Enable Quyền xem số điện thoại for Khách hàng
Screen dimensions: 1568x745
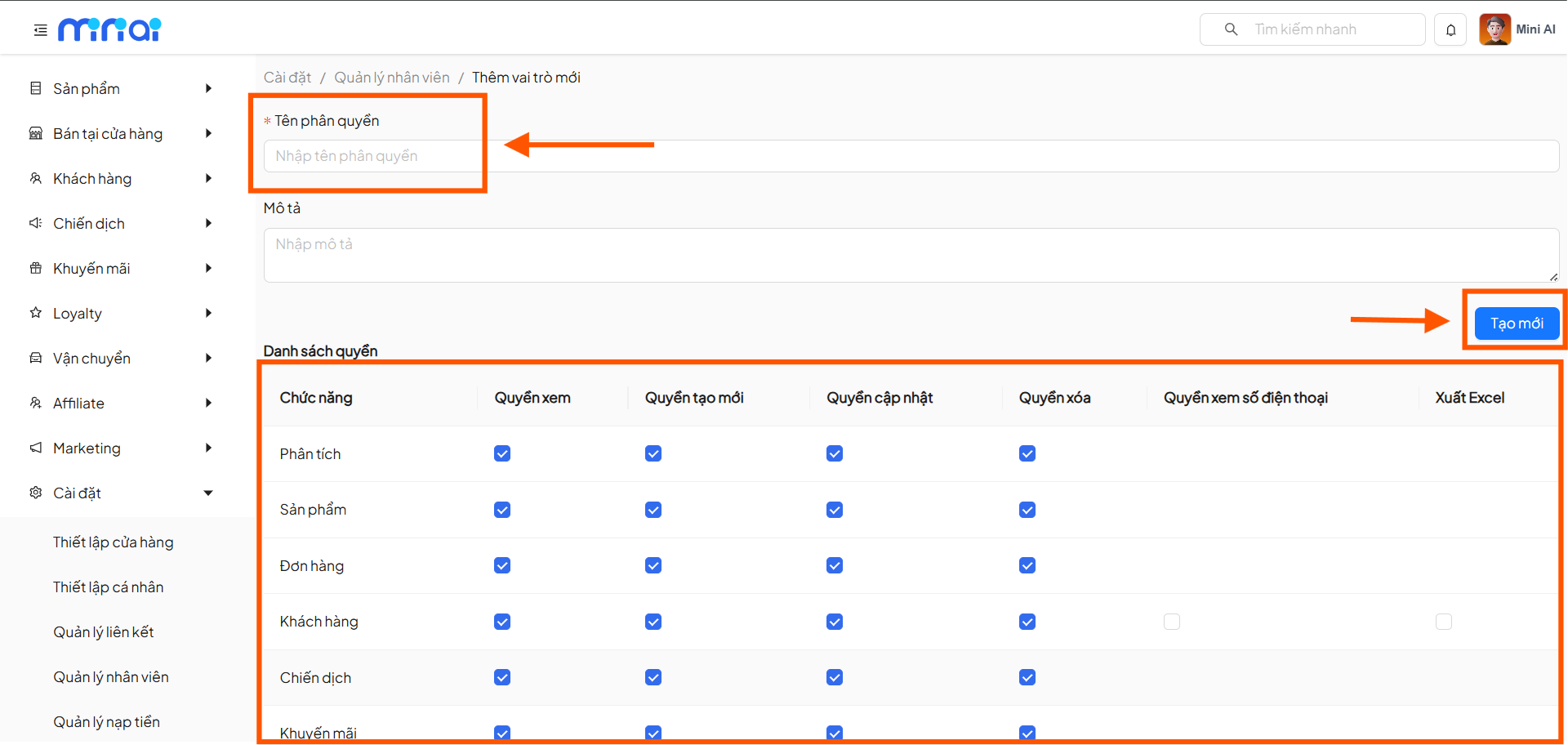[1172, 622]
